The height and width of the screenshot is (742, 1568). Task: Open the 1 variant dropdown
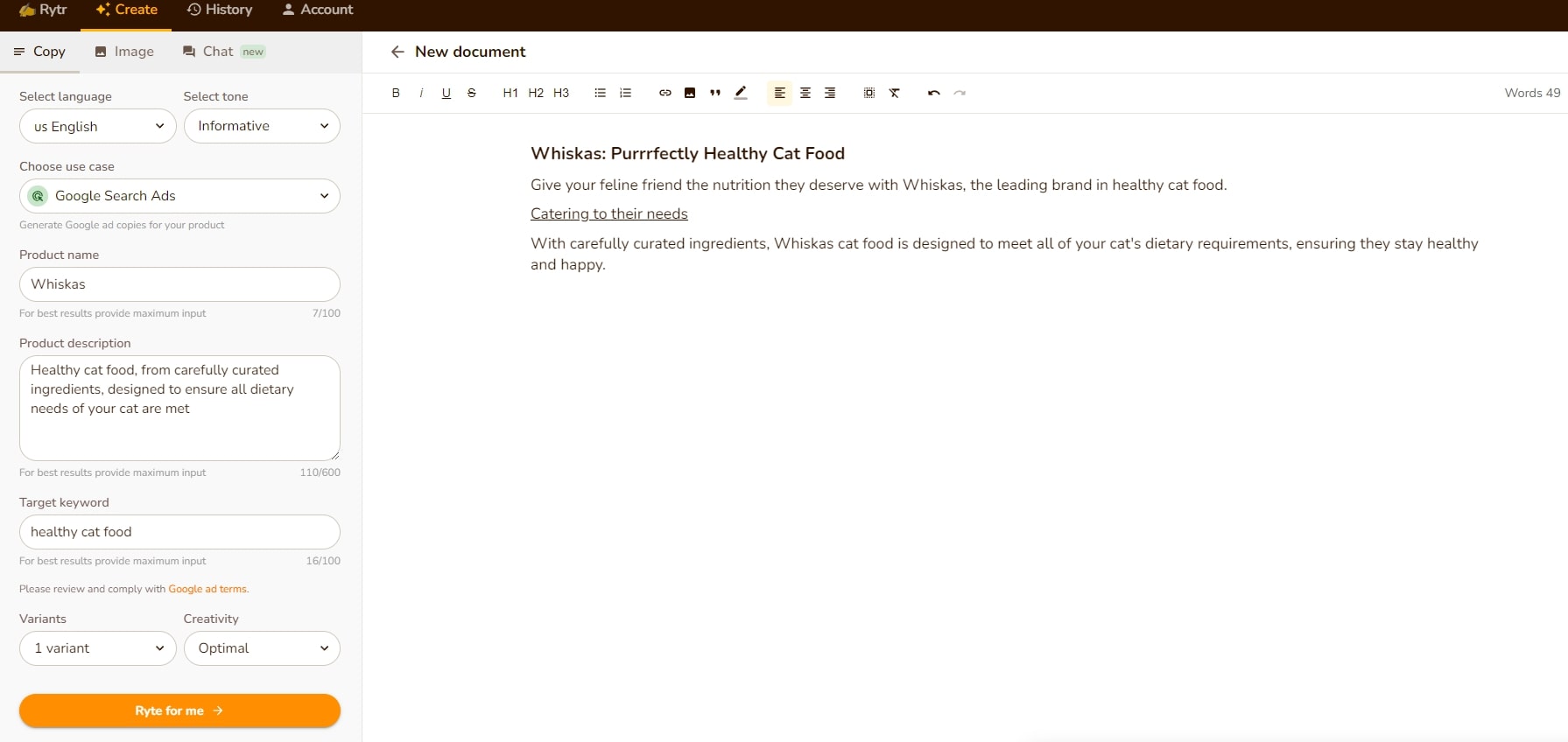98,648
